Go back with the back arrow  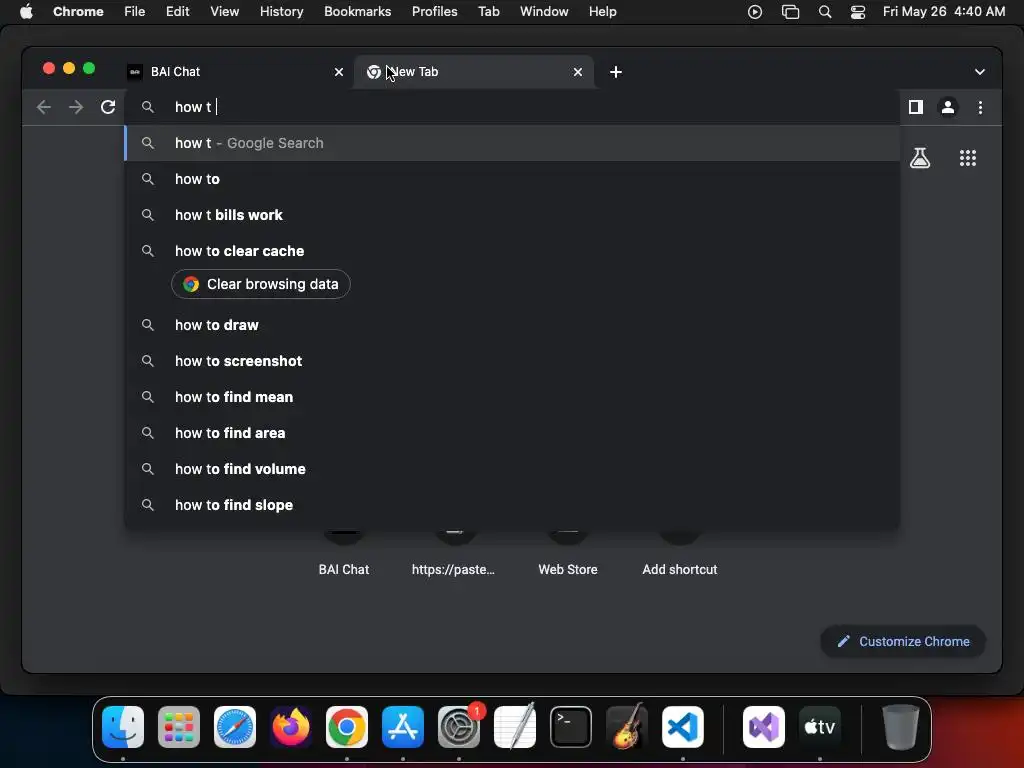point(44,107)
